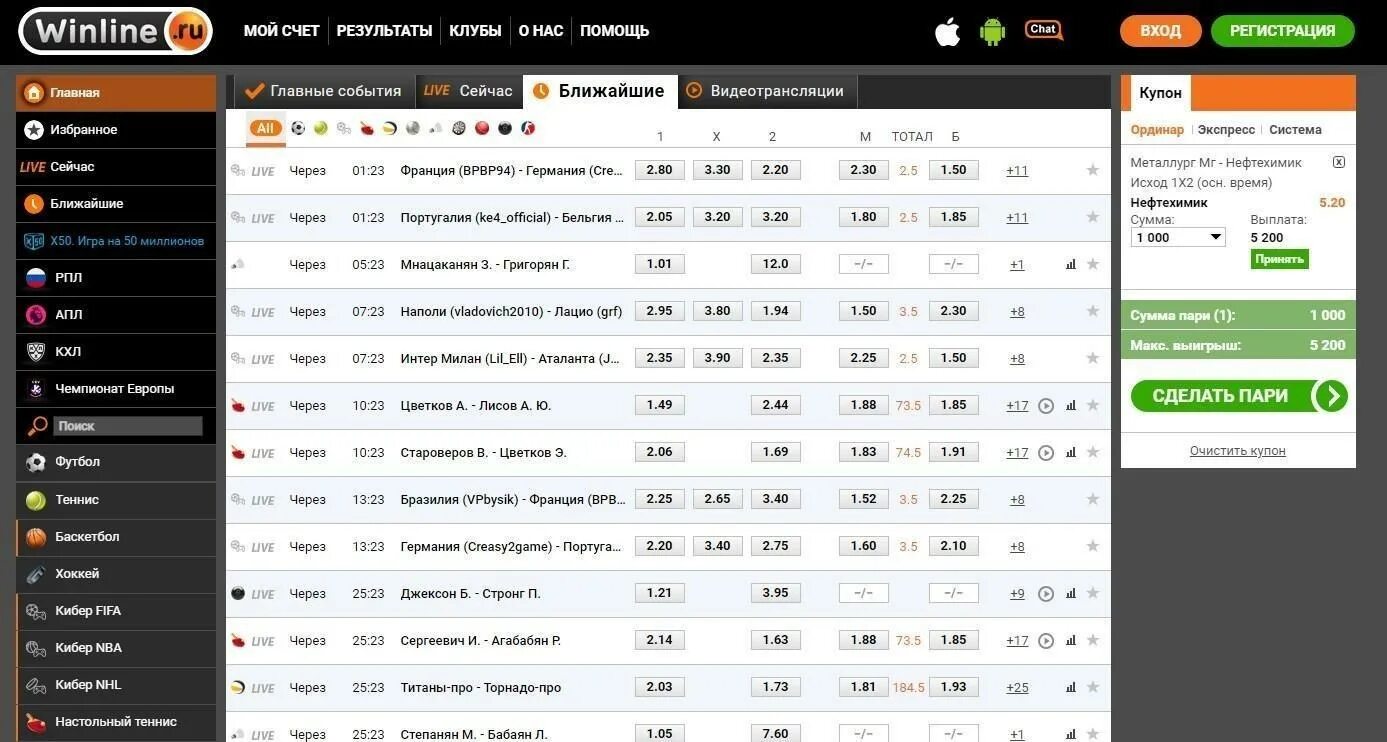Add Франция - Германия match to favorites star
This screenshot has width=1387, height=742.
click(1093, 171)
